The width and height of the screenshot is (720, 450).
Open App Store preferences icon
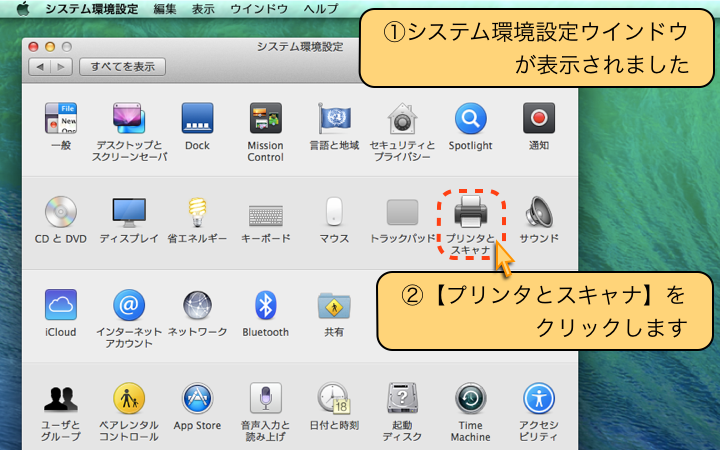(x=197, y=398)
